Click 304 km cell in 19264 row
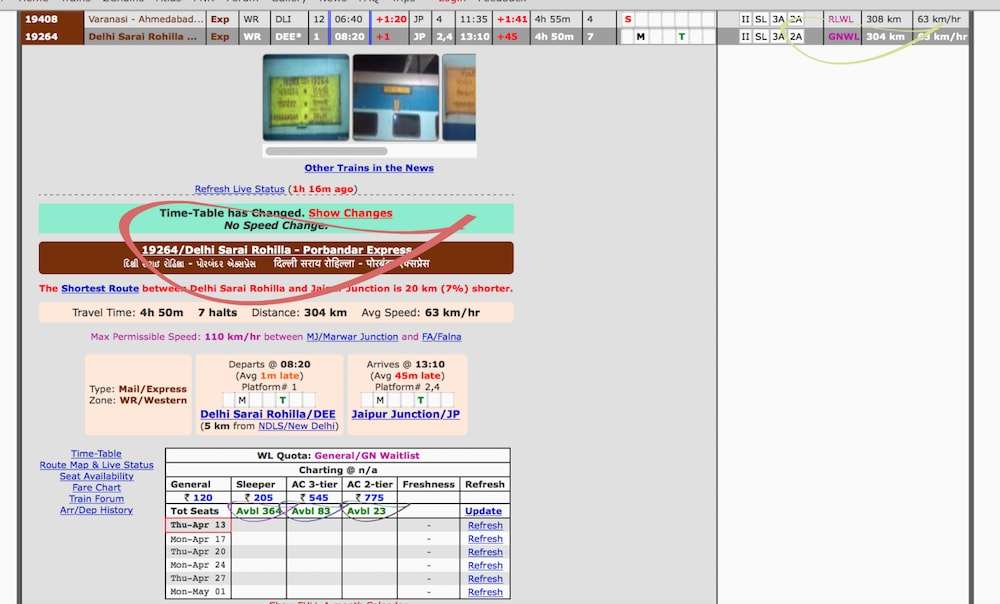 (x=885, y=36)
